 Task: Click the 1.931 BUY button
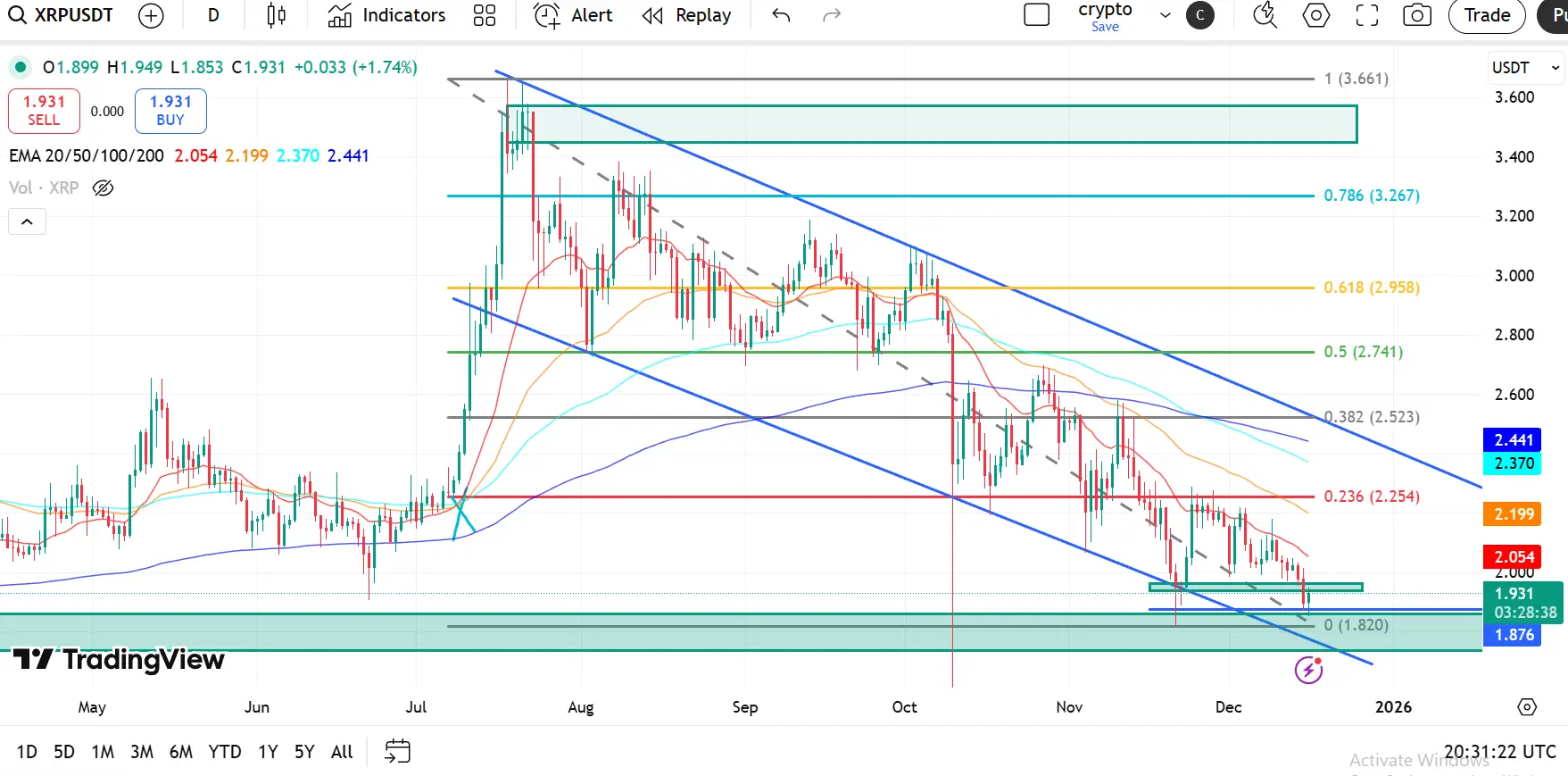170,111
